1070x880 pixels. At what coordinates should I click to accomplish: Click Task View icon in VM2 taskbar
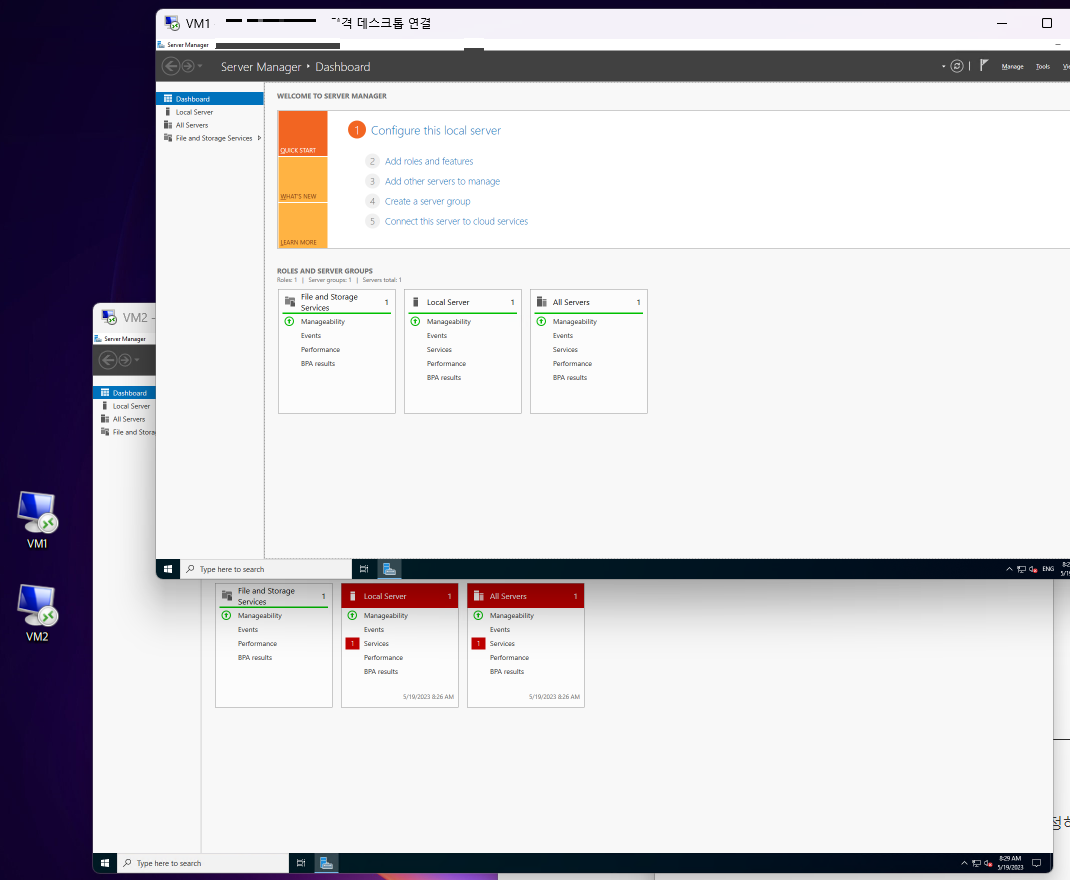[x=301, y=863]
